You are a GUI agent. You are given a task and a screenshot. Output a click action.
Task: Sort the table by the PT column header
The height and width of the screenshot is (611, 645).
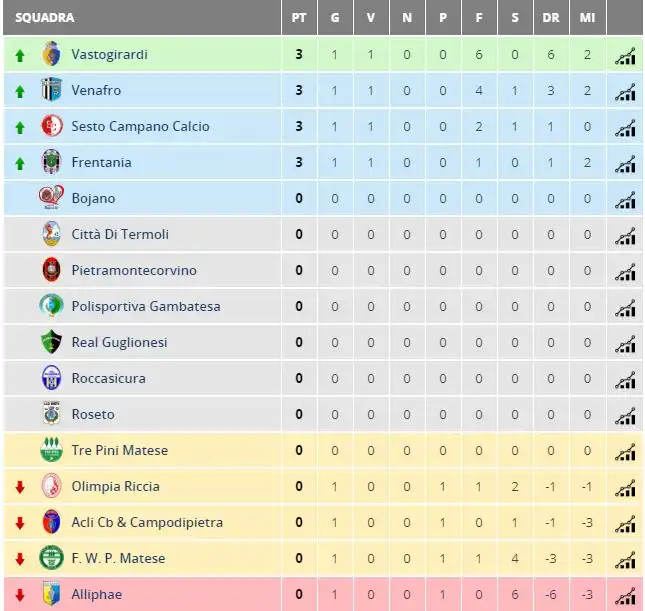pyautogui.click(x=299, y=18)
